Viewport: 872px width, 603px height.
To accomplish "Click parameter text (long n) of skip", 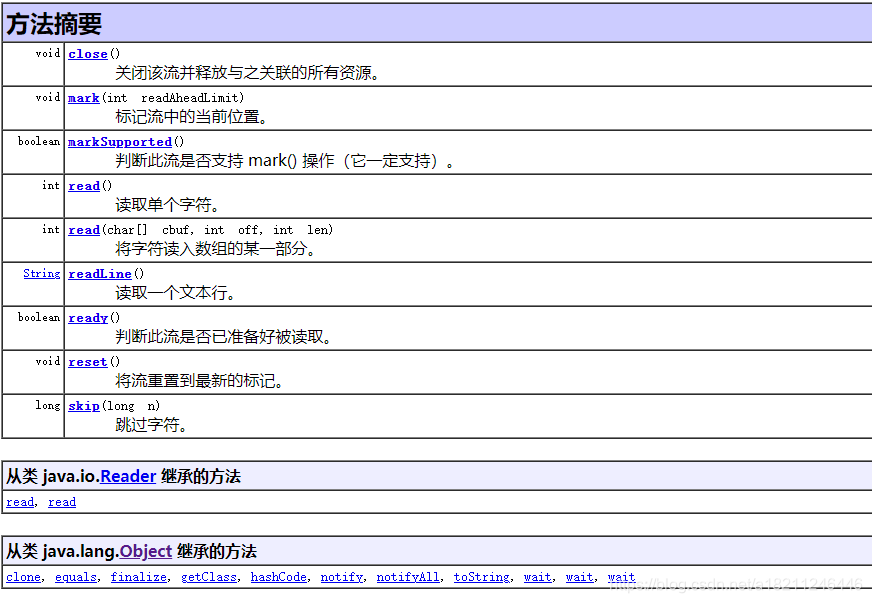I will coord(131,406).
